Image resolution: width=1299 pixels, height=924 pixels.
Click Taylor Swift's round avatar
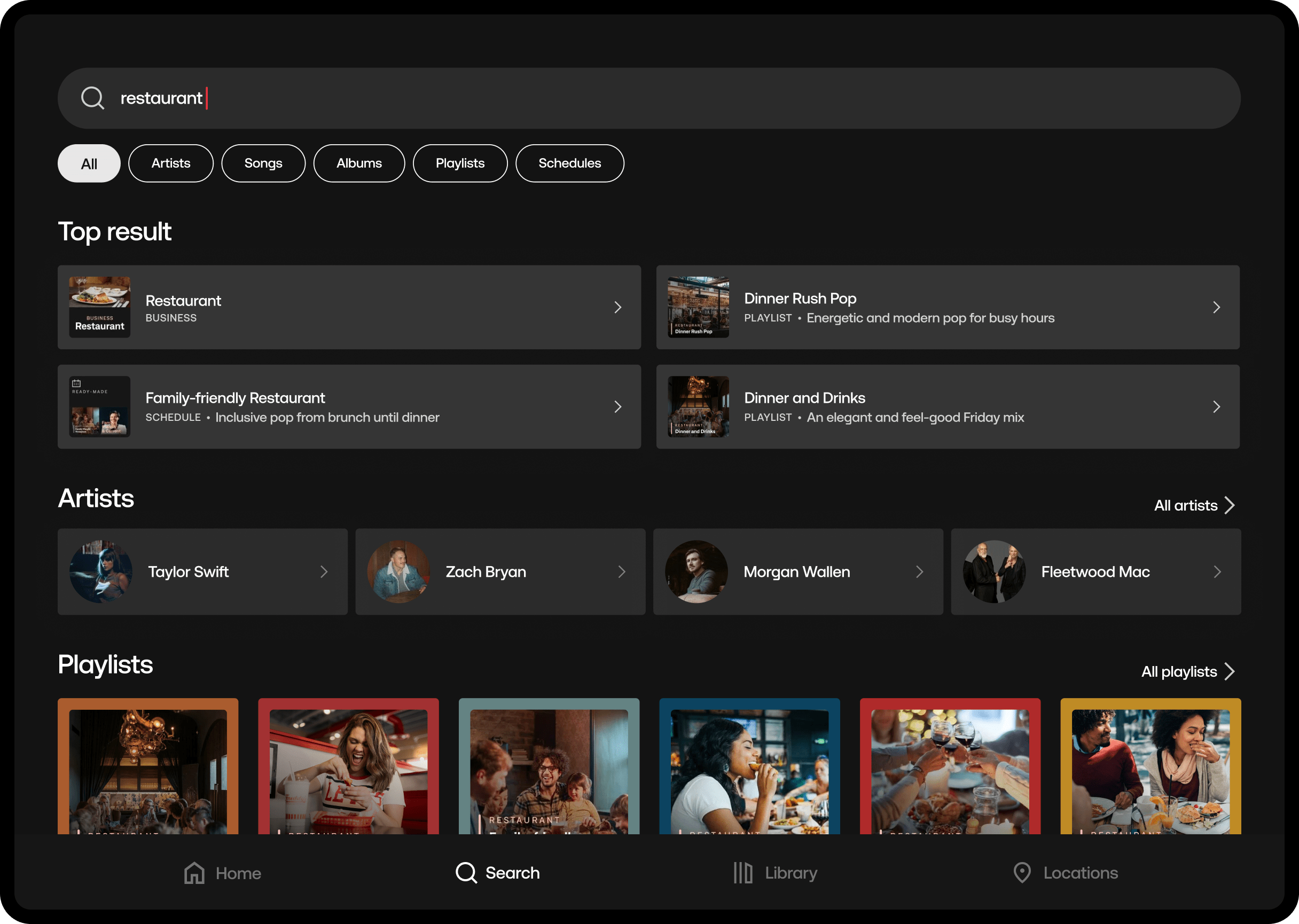click(101, 571)
